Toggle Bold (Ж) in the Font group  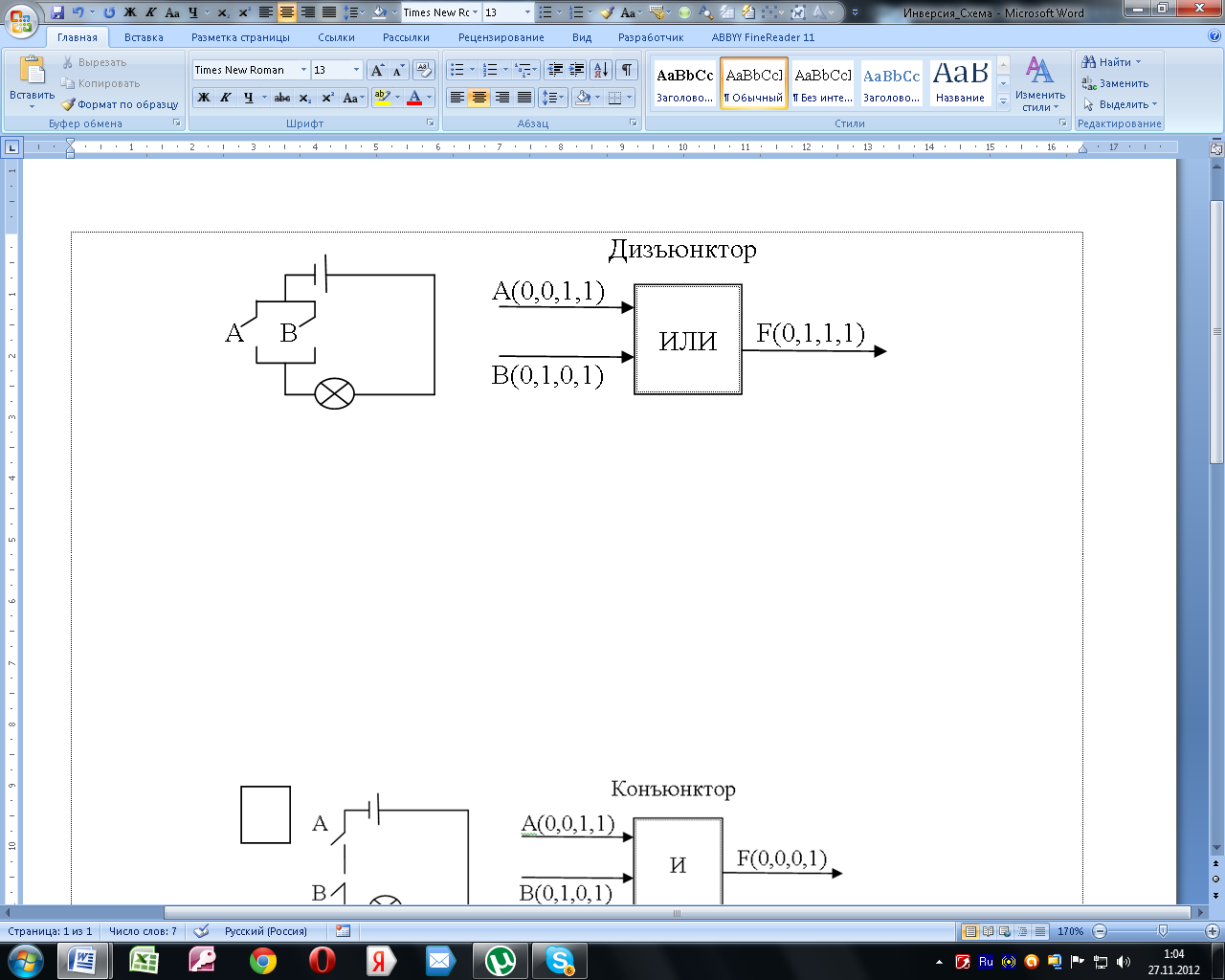click(204, 98)
